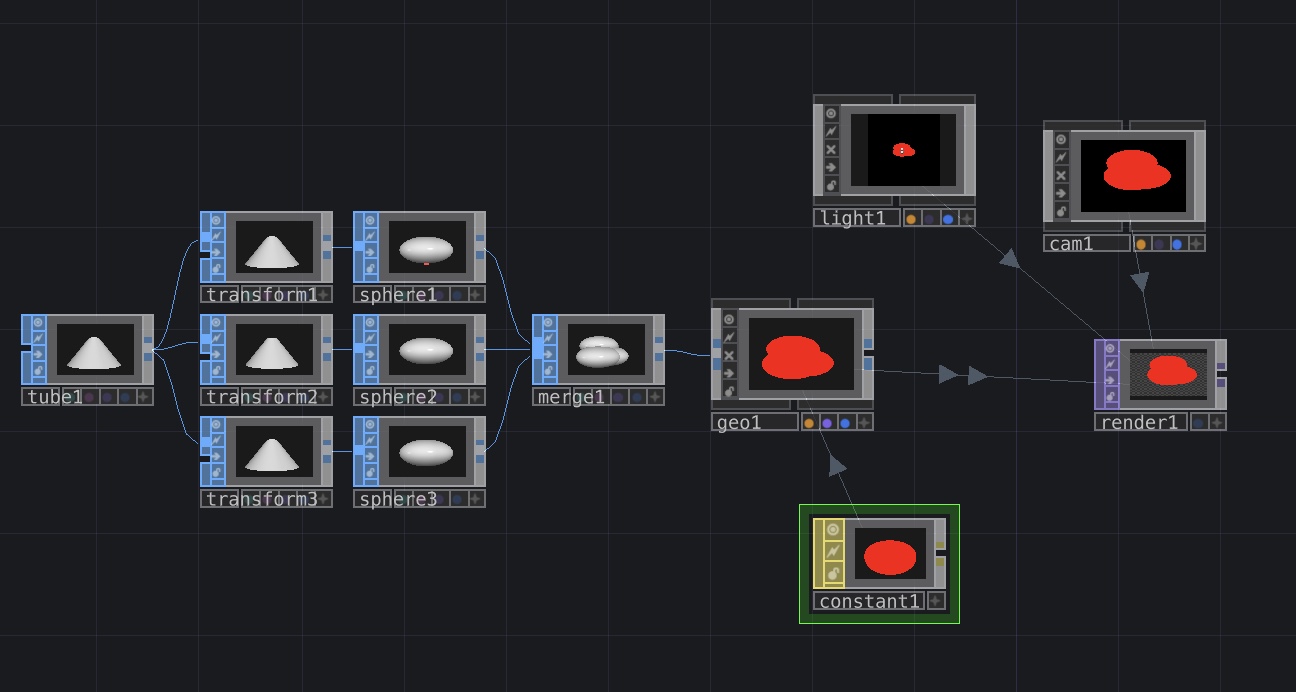The width and height of the screenshot is (1296, 692).
Task: Click the lightning-bolt flag on constant1
Action: pos(832,552)
